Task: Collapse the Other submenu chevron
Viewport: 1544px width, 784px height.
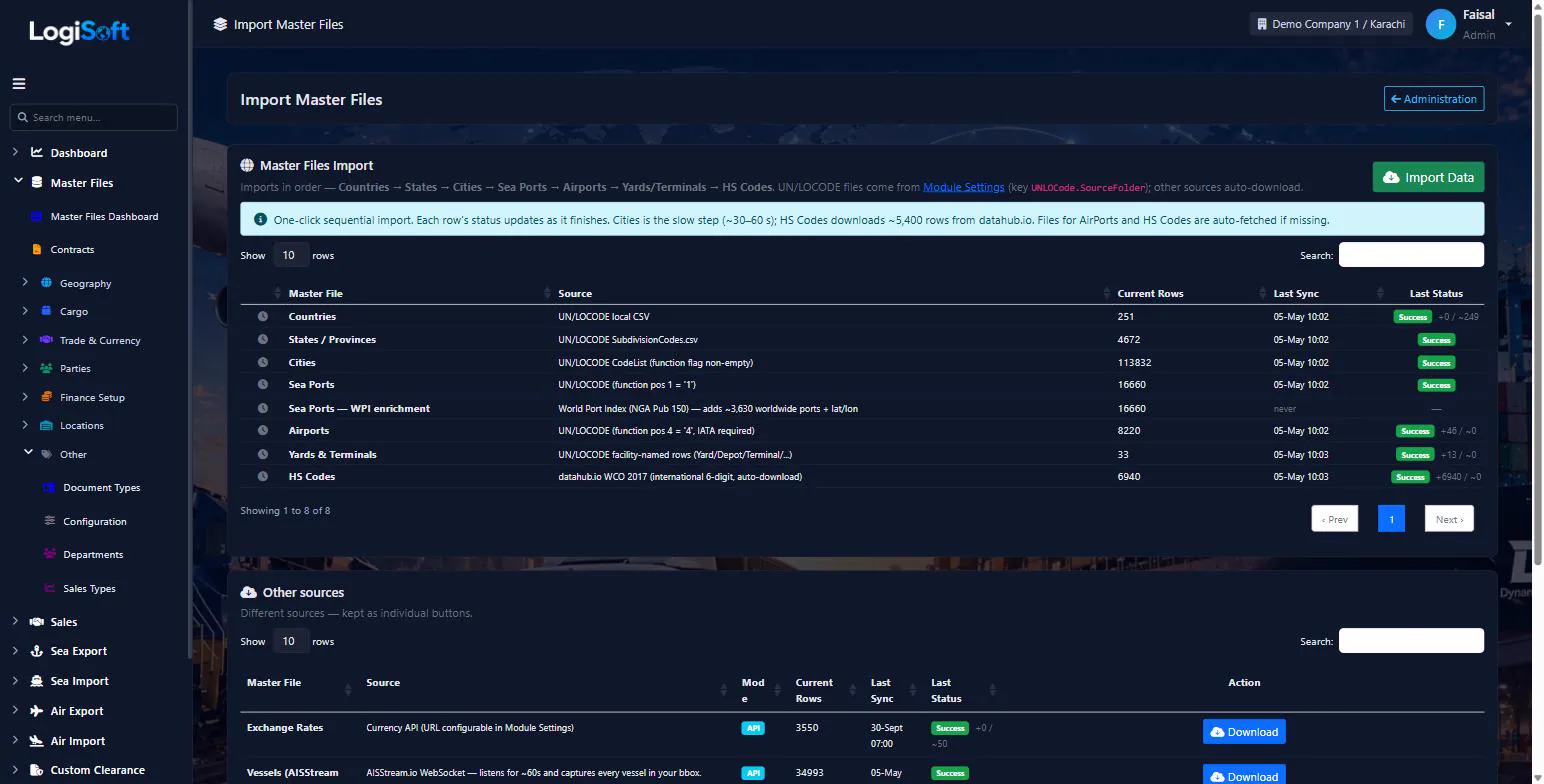Action: (28, 453)
